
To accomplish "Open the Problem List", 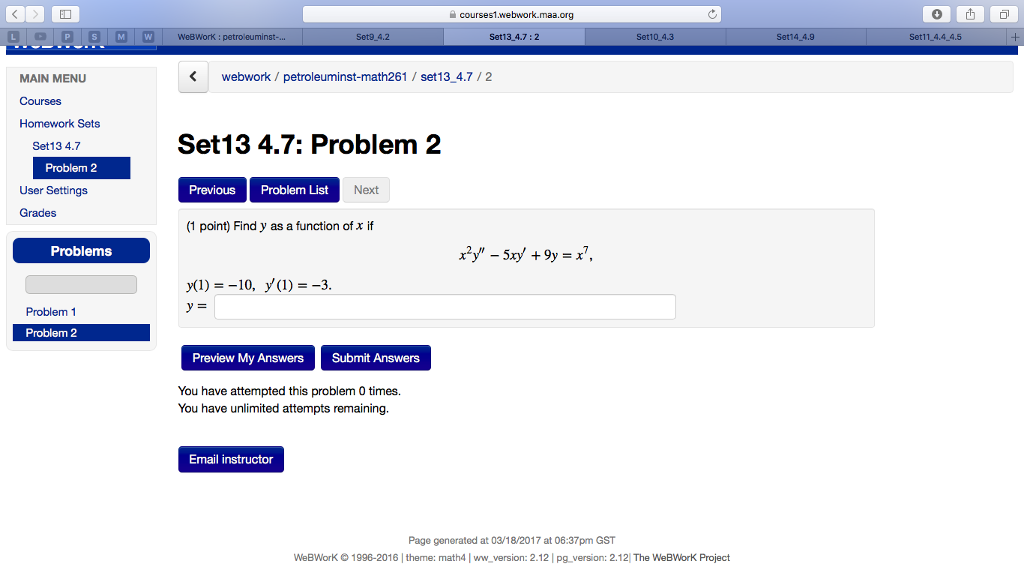I will (x=294, y=189).
